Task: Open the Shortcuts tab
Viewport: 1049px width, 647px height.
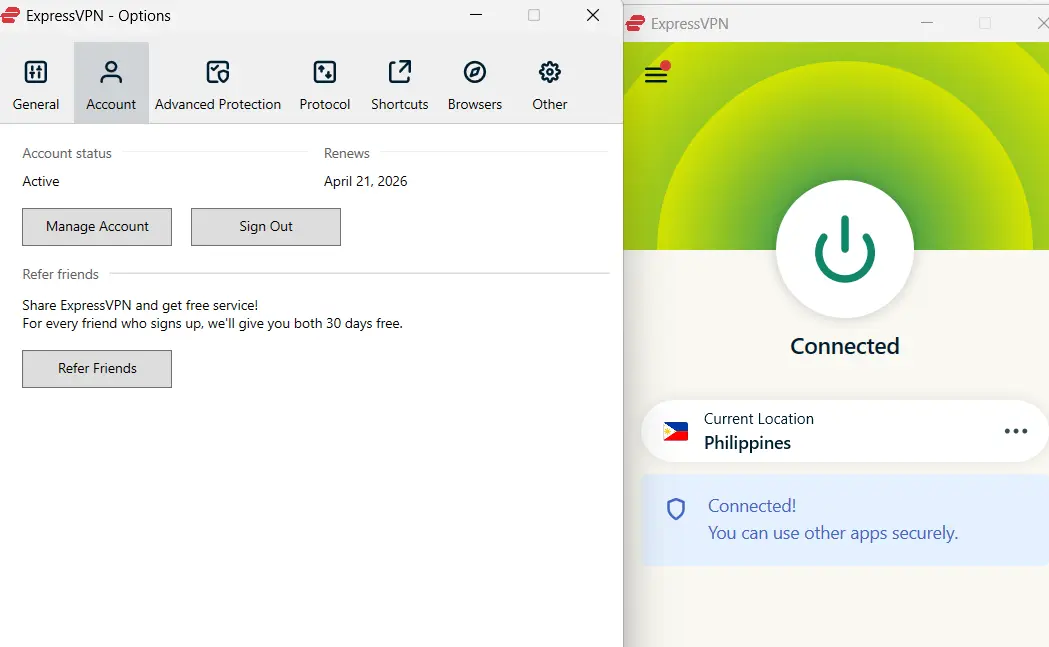Action: coord(400,84)
